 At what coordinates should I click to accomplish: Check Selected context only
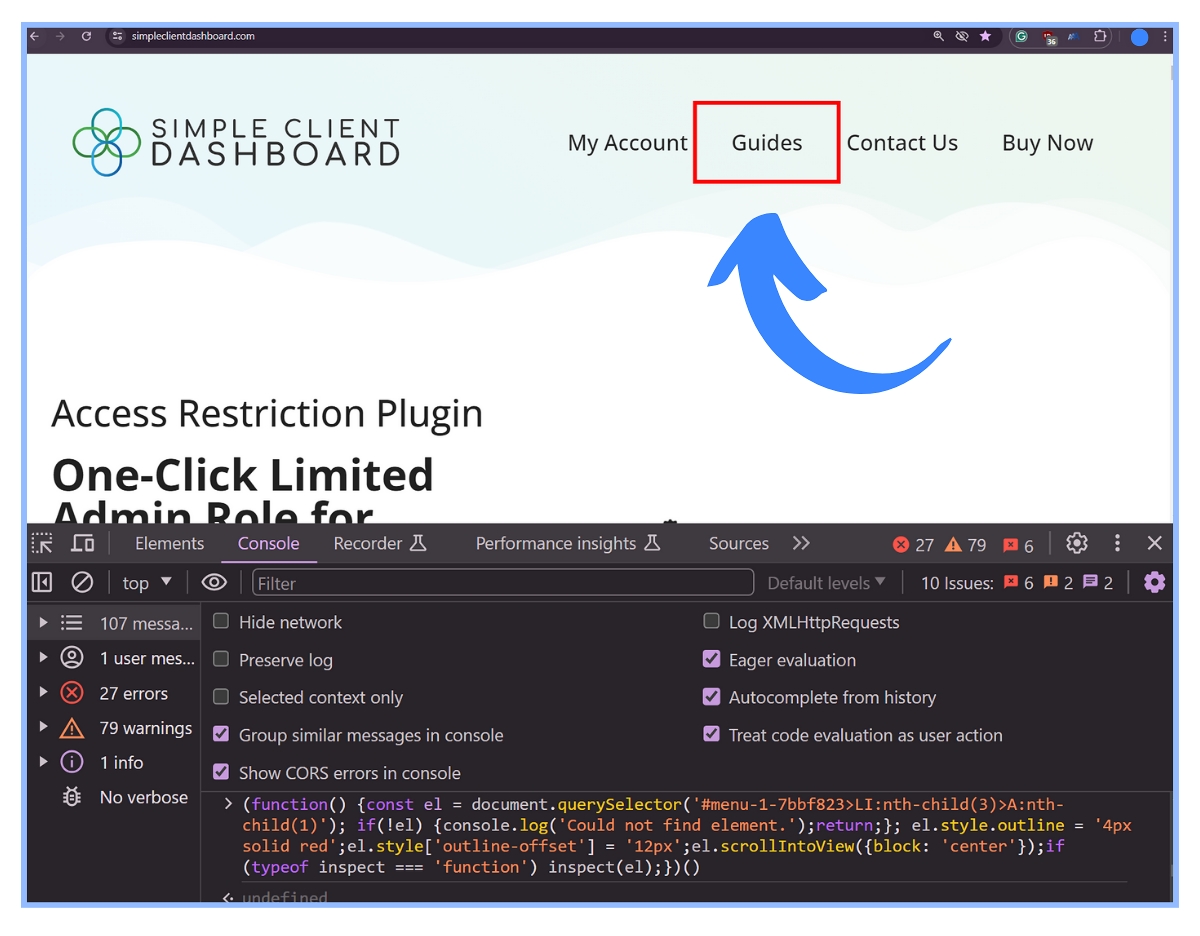pos(221,697)
